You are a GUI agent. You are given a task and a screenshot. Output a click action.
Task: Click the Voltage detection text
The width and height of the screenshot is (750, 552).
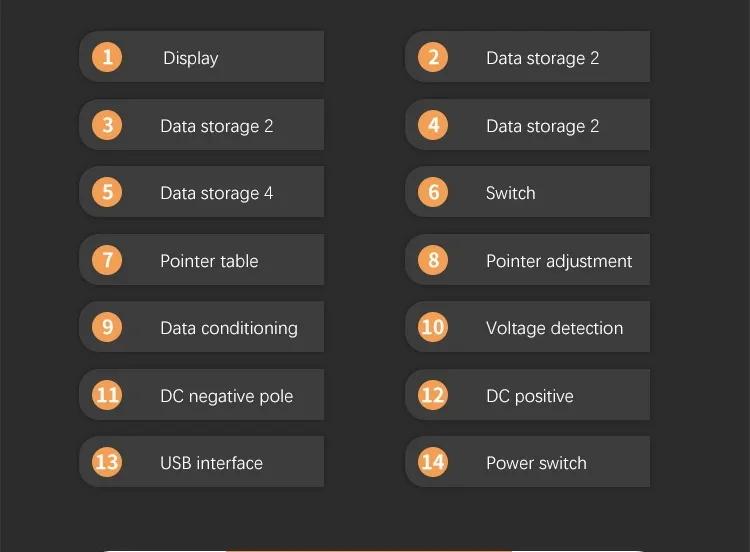554,328
